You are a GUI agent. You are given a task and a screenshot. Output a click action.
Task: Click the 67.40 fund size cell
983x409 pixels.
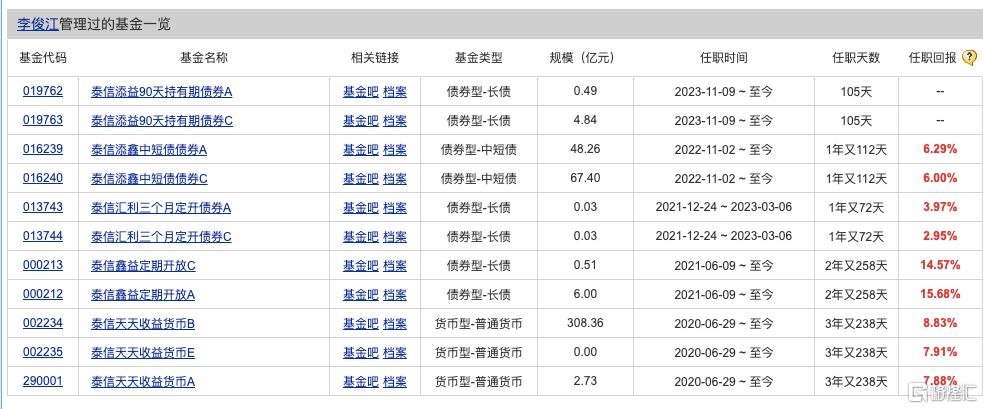click(586, 178)
